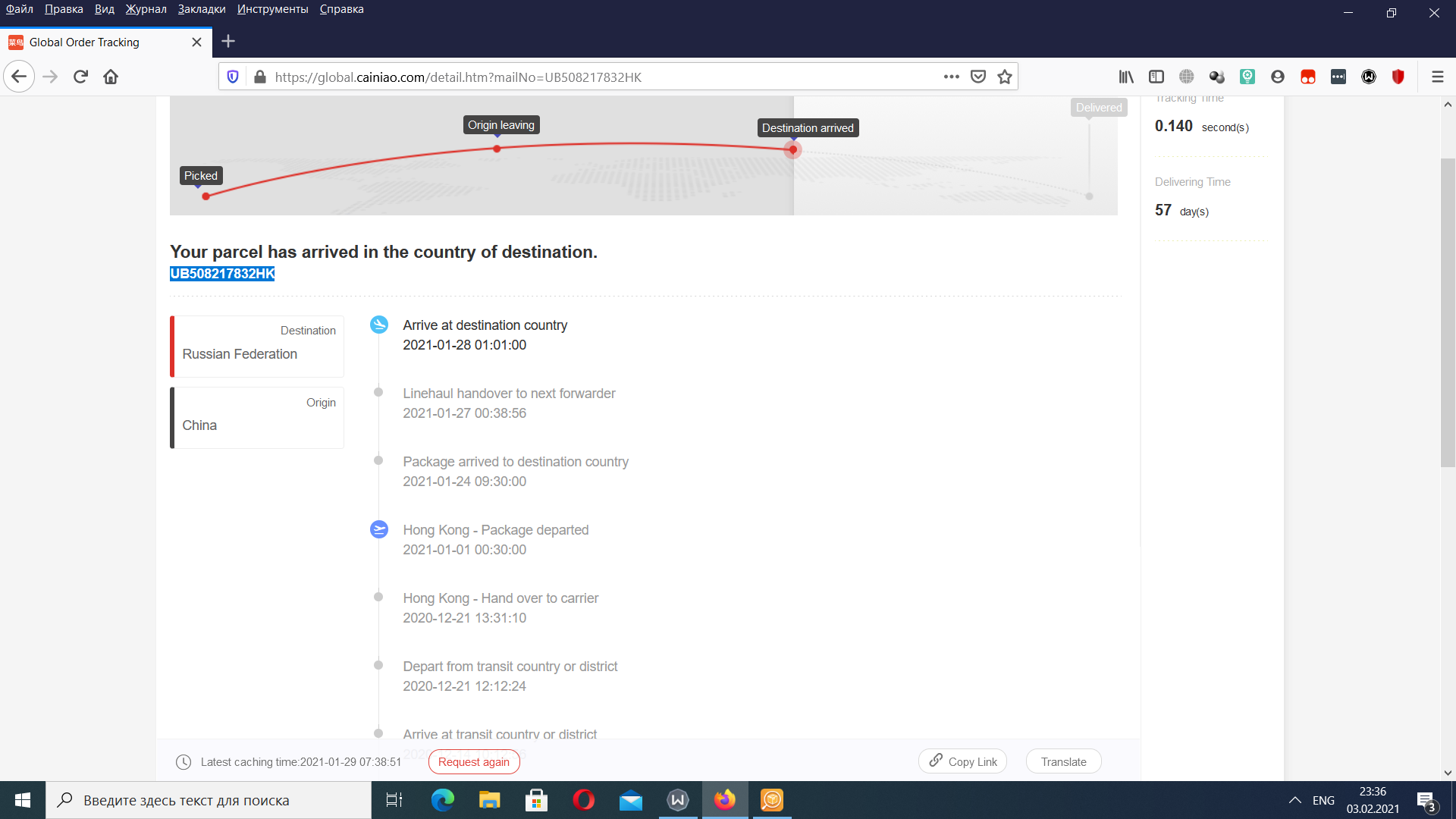Select the Global Order Tracking tab
1456x819 pixels.
point(106,42)
